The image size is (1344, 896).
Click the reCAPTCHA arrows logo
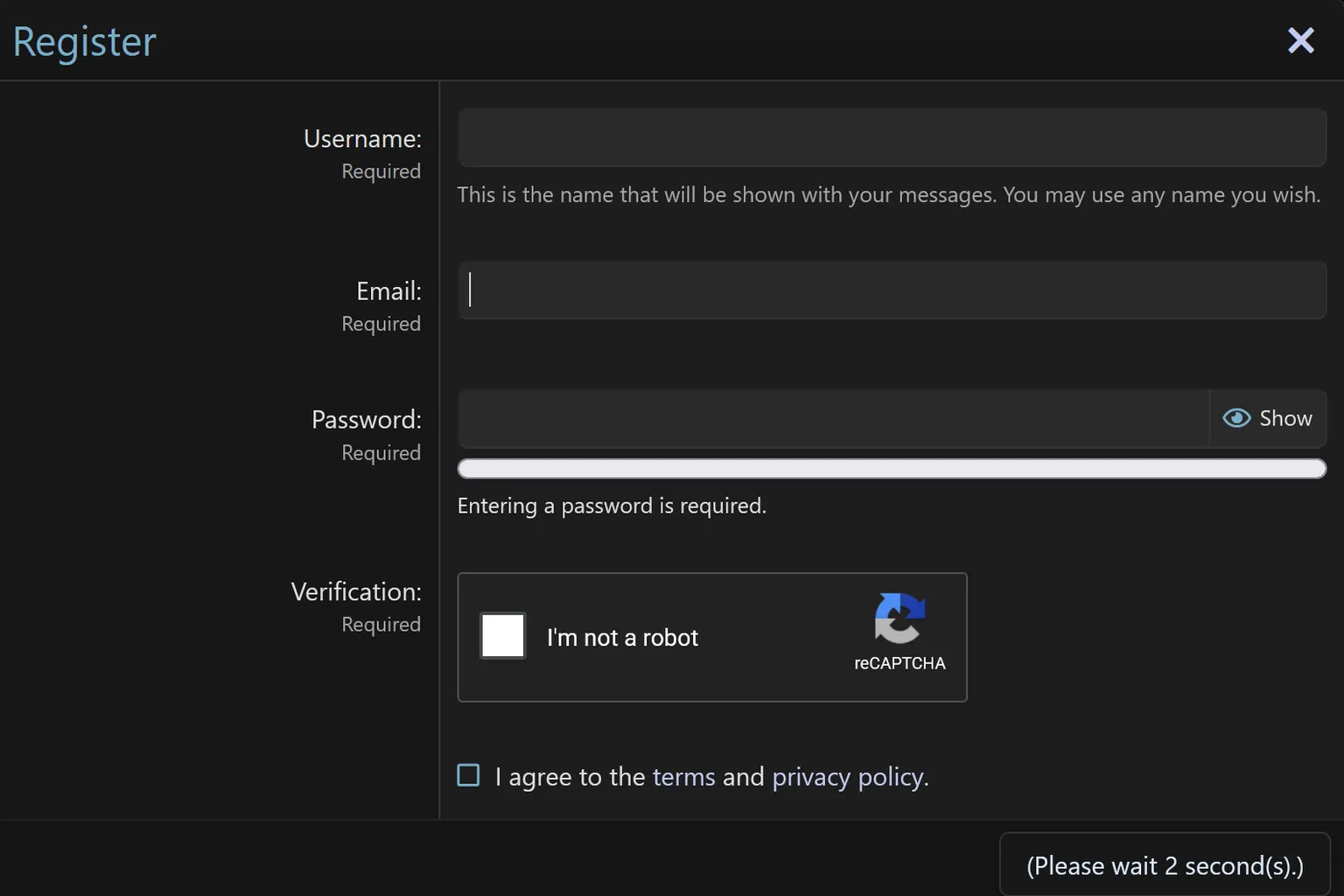click(899, 618)
